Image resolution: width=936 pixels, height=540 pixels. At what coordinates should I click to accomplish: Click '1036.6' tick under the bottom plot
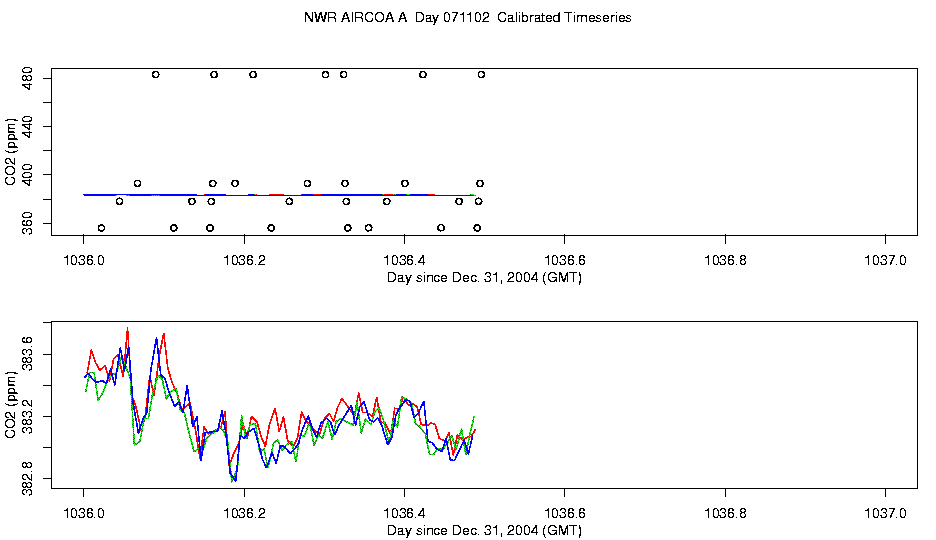[565, 513]
